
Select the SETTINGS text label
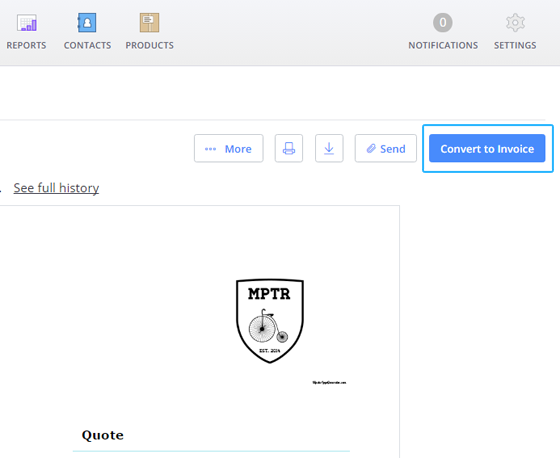[515, 45]
